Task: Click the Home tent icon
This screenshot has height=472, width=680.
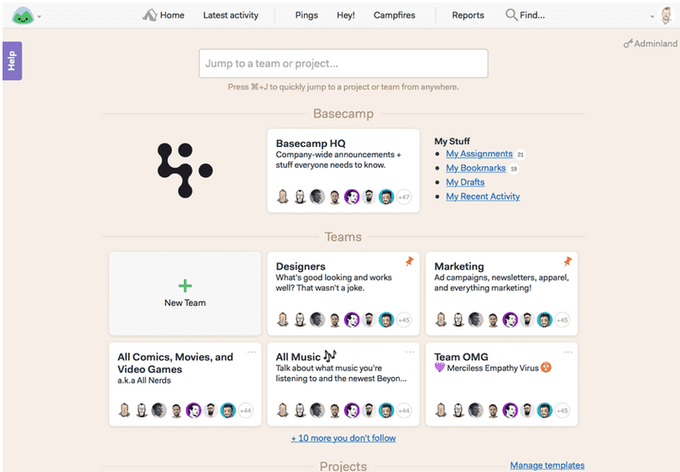Action: tap(150, 15)
